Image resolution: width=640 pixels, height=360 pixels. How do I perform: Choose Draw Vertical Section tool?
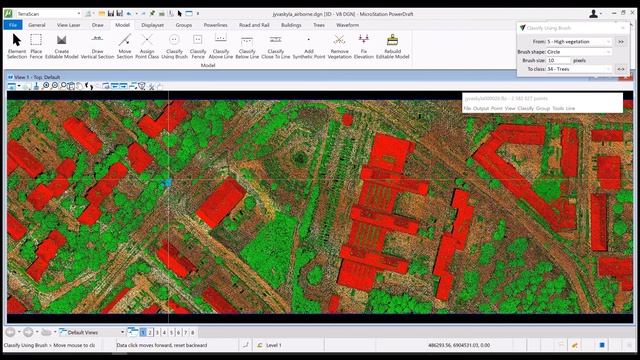(97, 46)
